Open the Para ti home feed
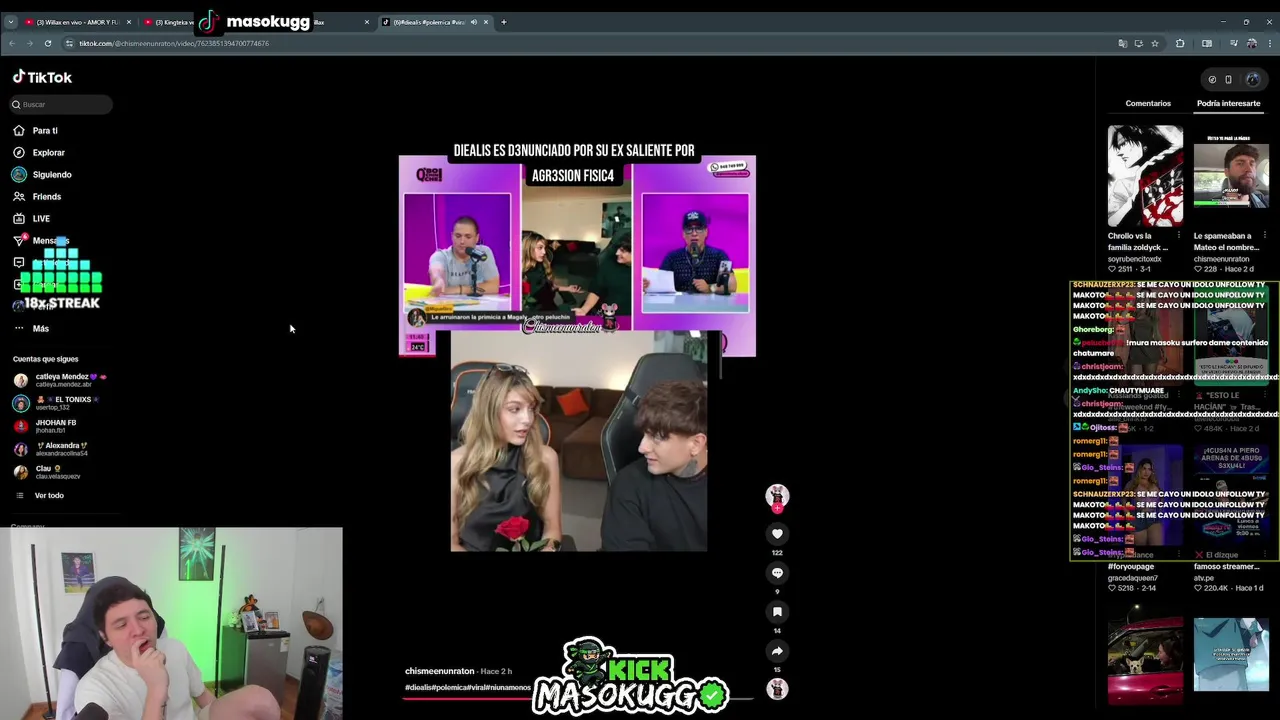 click(x=36, y=130)
